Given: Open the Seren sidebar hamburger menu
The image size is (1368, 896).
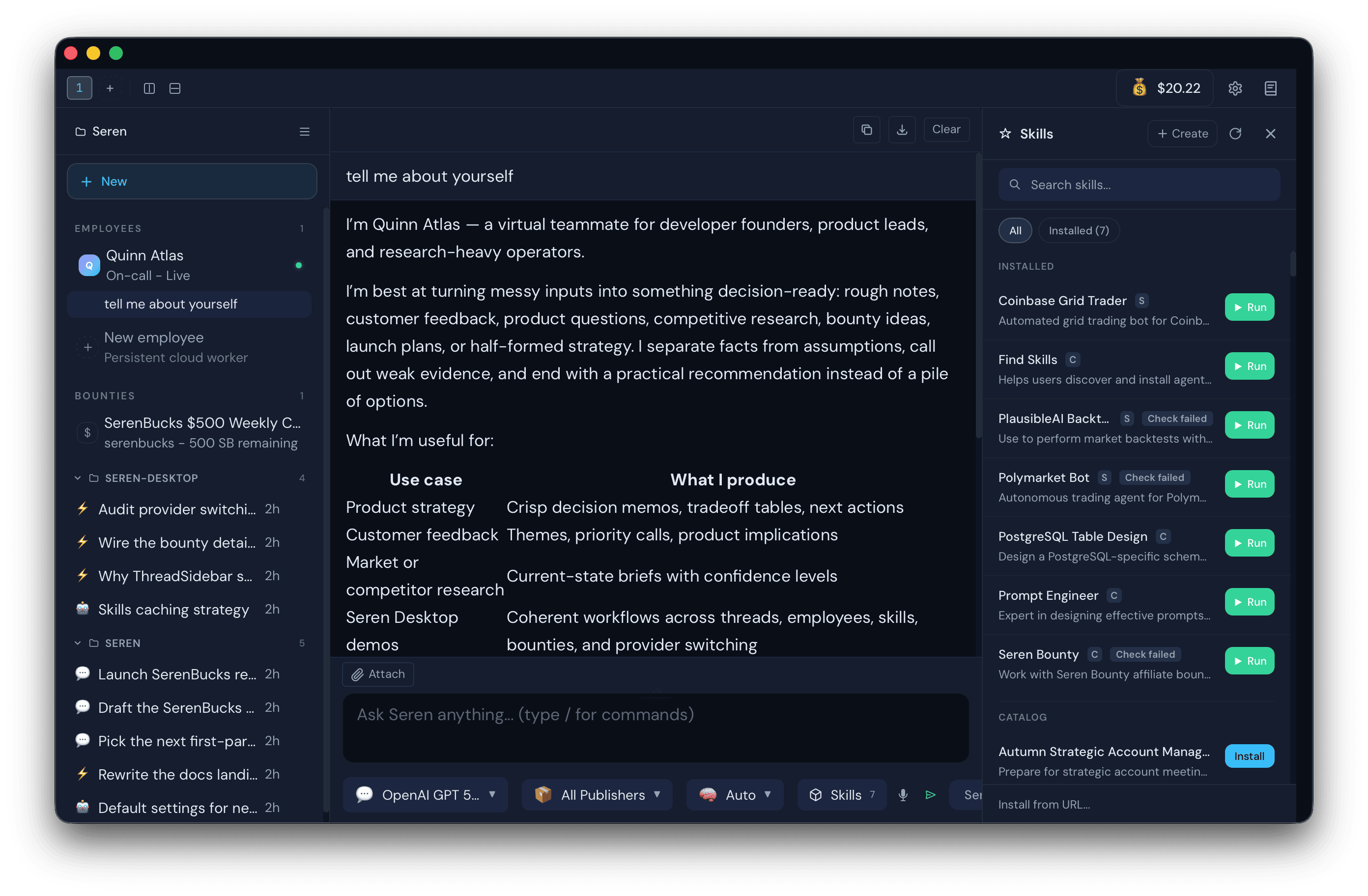Looking at the screenshot, I should [x=305, y=132].
